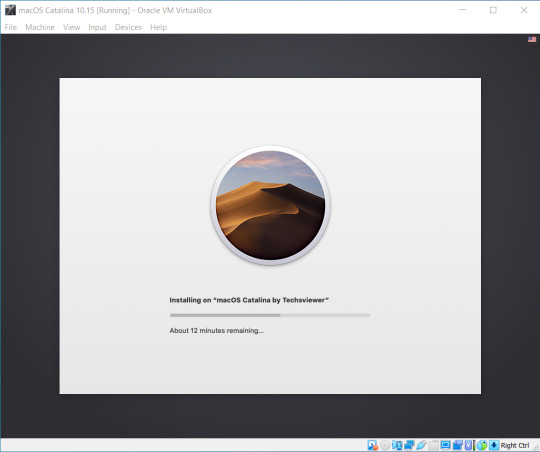The width and height of the screenshot is (540, 452).
Task: Click the recording status icon
Action: [458, 445]
